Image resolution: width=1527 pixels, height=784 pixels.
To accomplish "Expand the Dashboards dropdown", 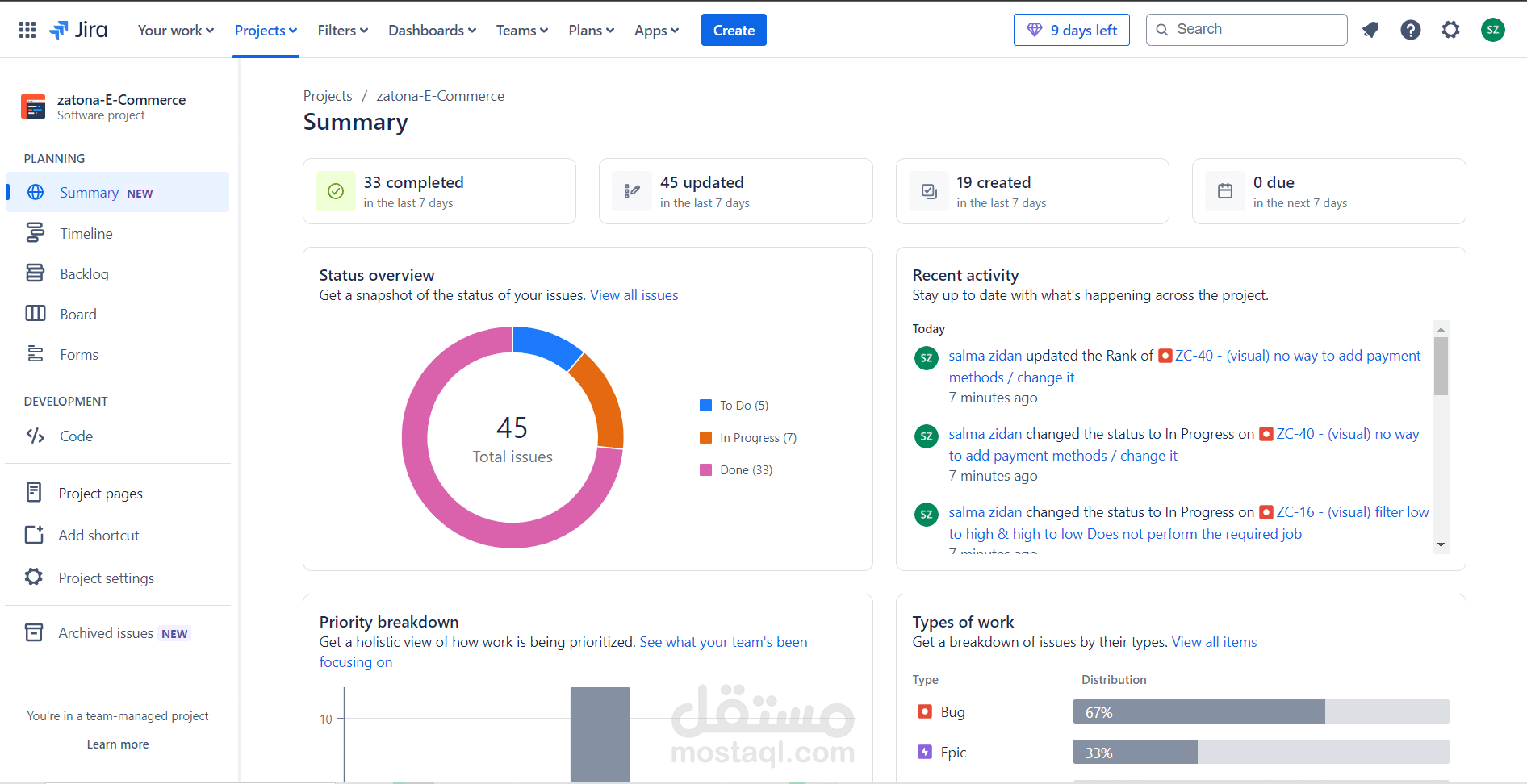I will (x=433, y=30).
